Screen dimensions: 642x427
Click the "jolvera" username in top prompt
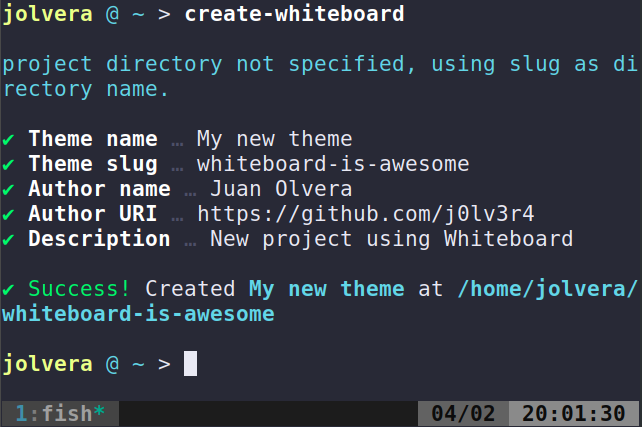click(47, 14)
